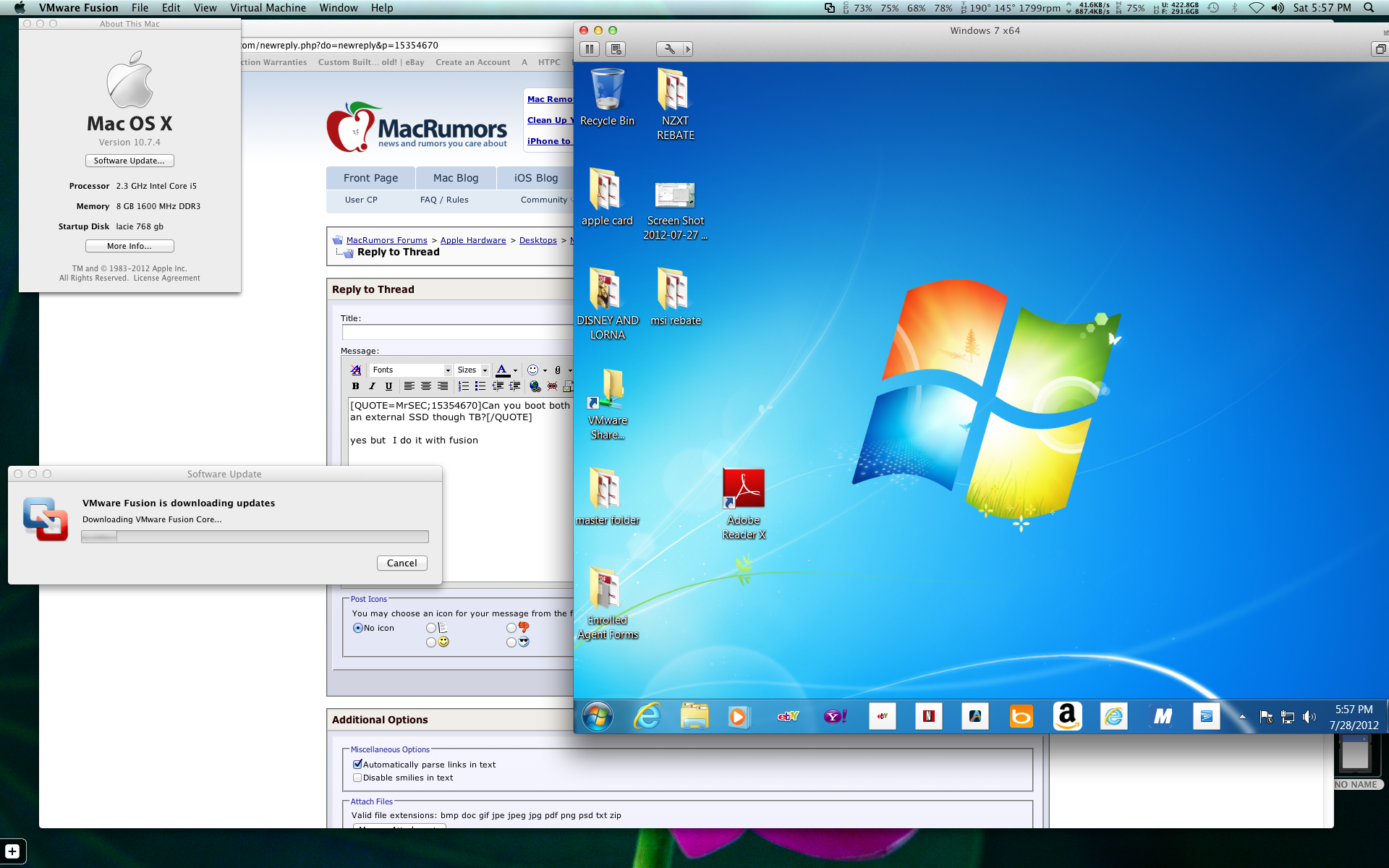Image resolution: width=1389 pixels, height=868 pixels.
Task: Open the VMware wrench settings button
Action: point(669,49)
